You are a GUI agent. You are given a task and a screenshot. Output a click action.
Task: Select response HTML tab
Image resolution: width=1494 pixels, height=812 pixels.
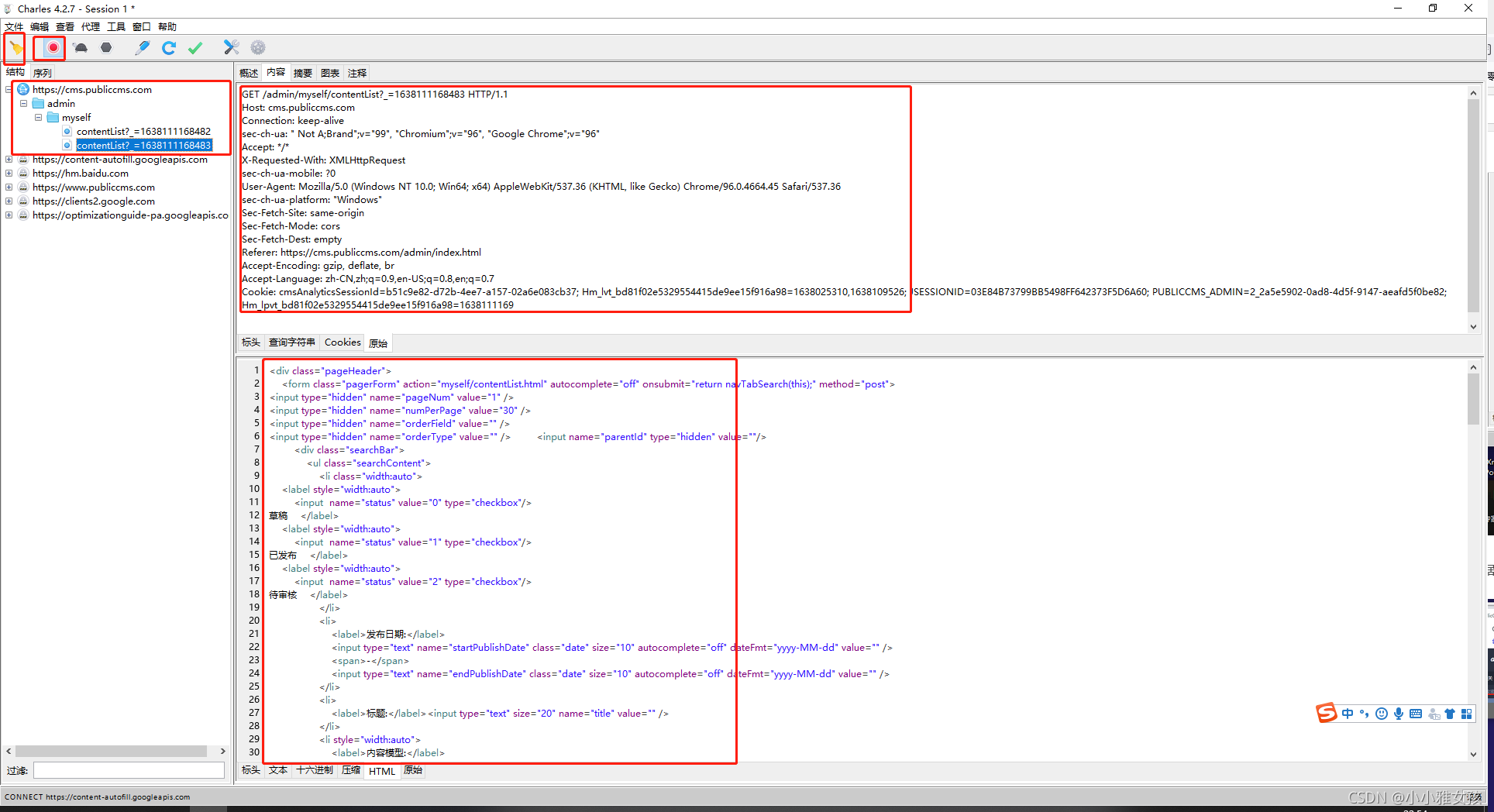(382, 771)
